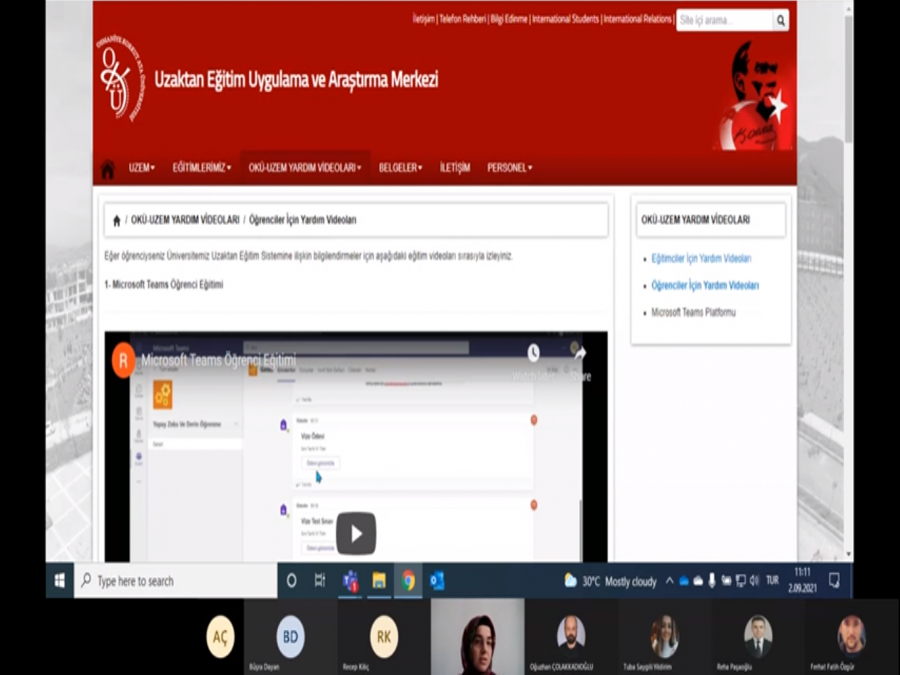
Task: Click the Site içi arama search field
Action: [724, 21]
